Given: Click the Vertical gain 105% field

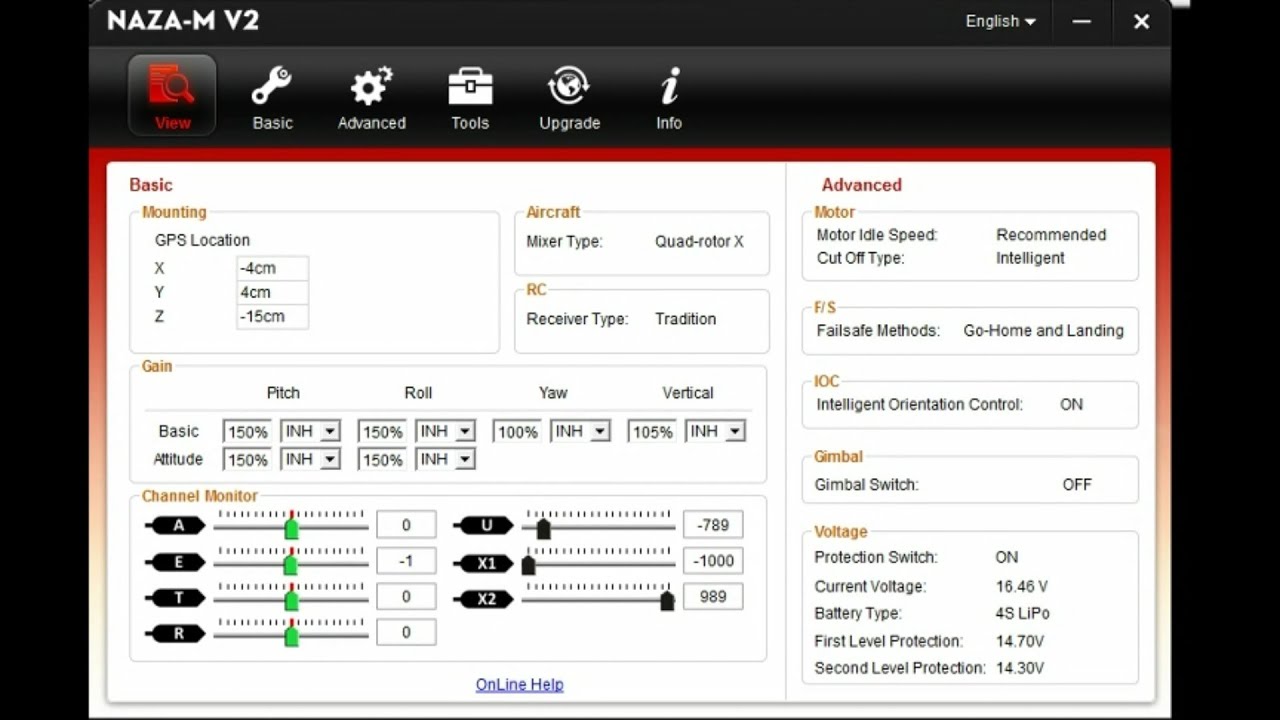Looking at the screenshot, I should pos(652,432).
